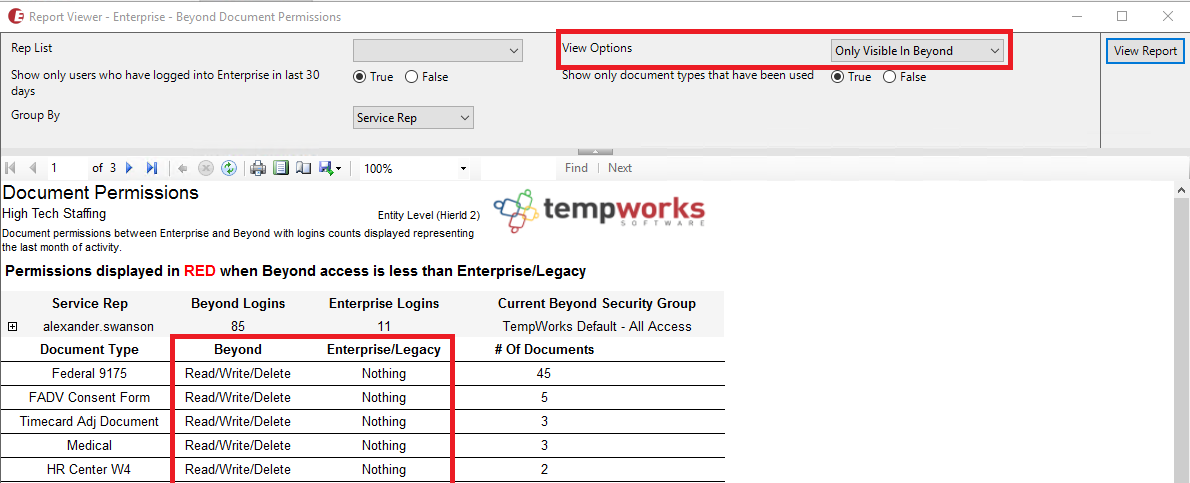Click the FADV Consent Form cell
The width and height of the screenshot is (1190, 483).
coord(89,397)
